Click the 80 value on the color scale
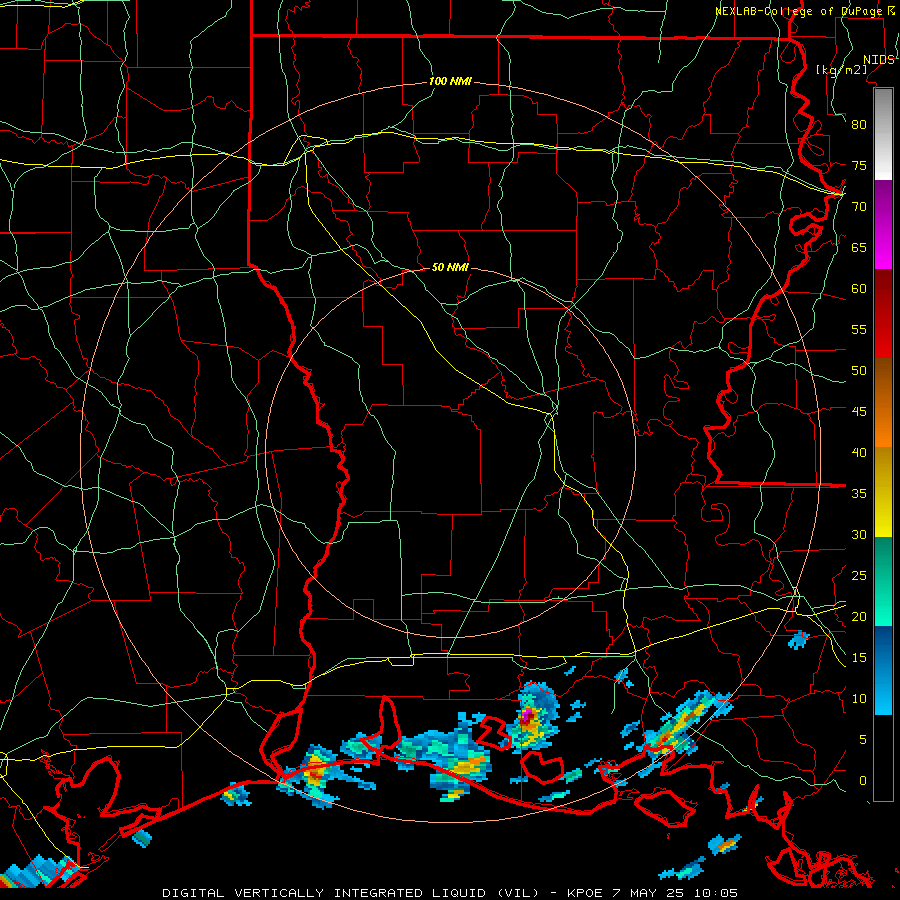This screenshot has width=900, height=900. coord(859,125)
